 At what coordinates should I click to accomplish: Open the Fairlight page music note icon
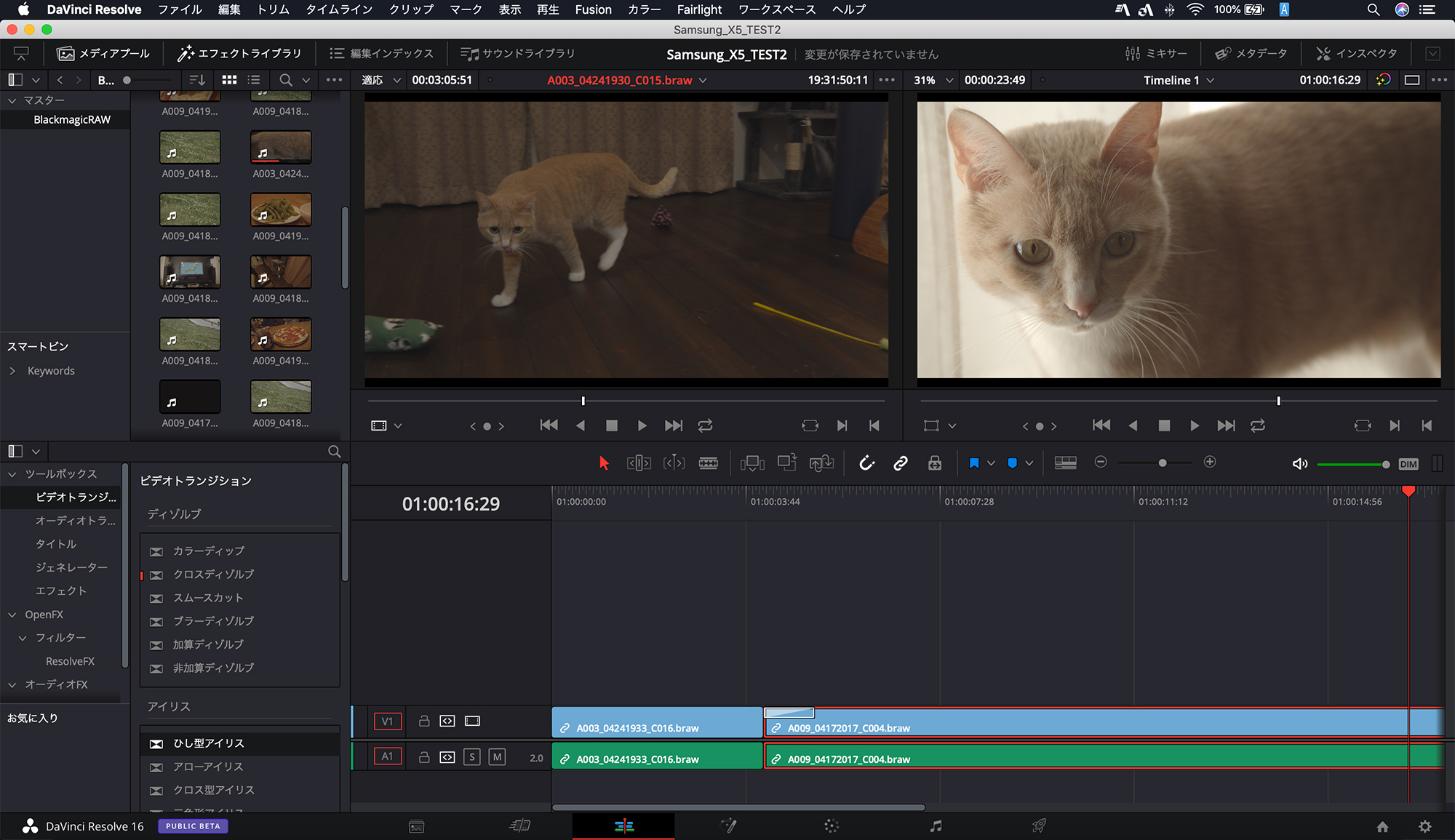(x=936, y=826)
